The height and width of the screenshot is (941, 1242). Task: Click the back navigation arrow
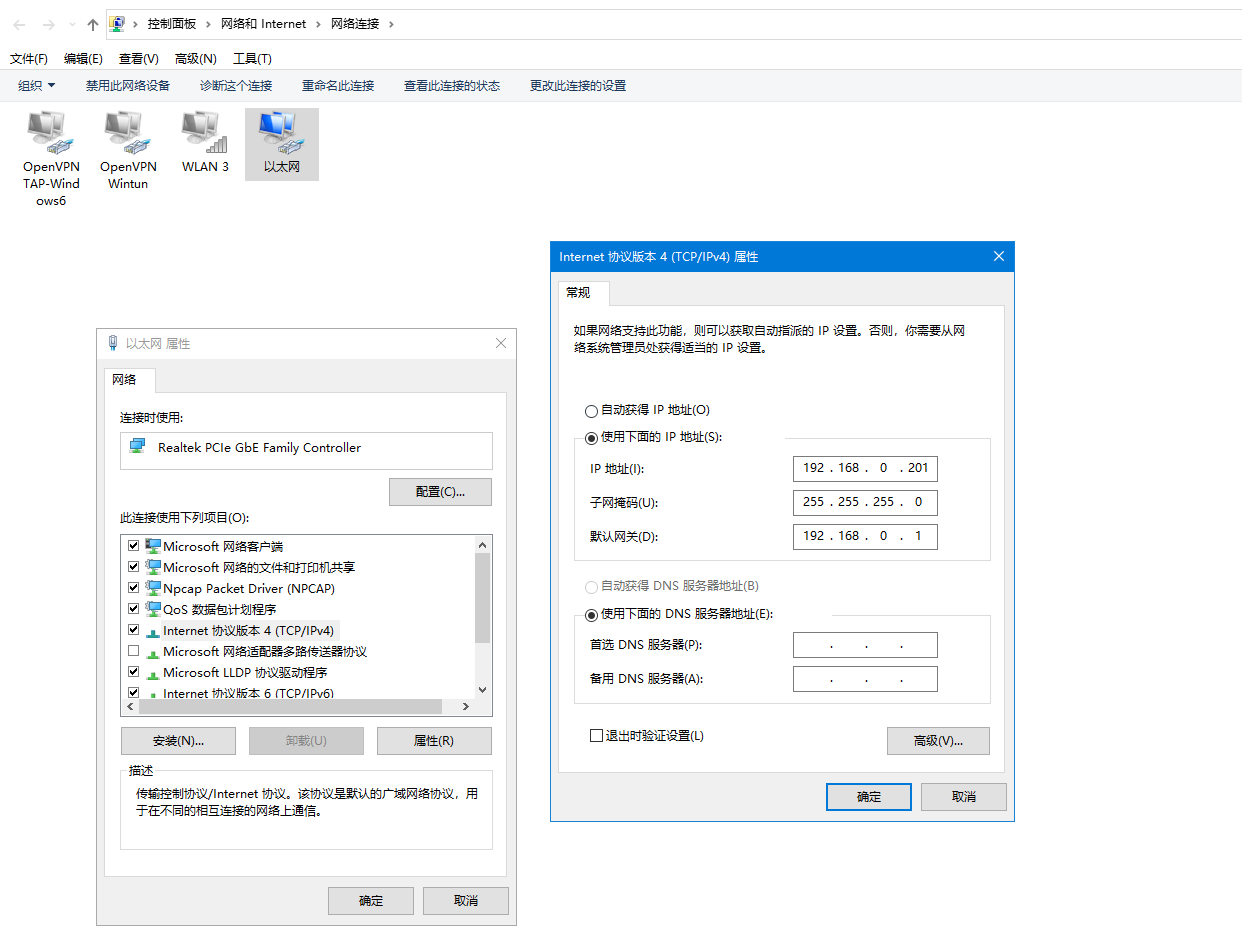[x=19, y=24]
